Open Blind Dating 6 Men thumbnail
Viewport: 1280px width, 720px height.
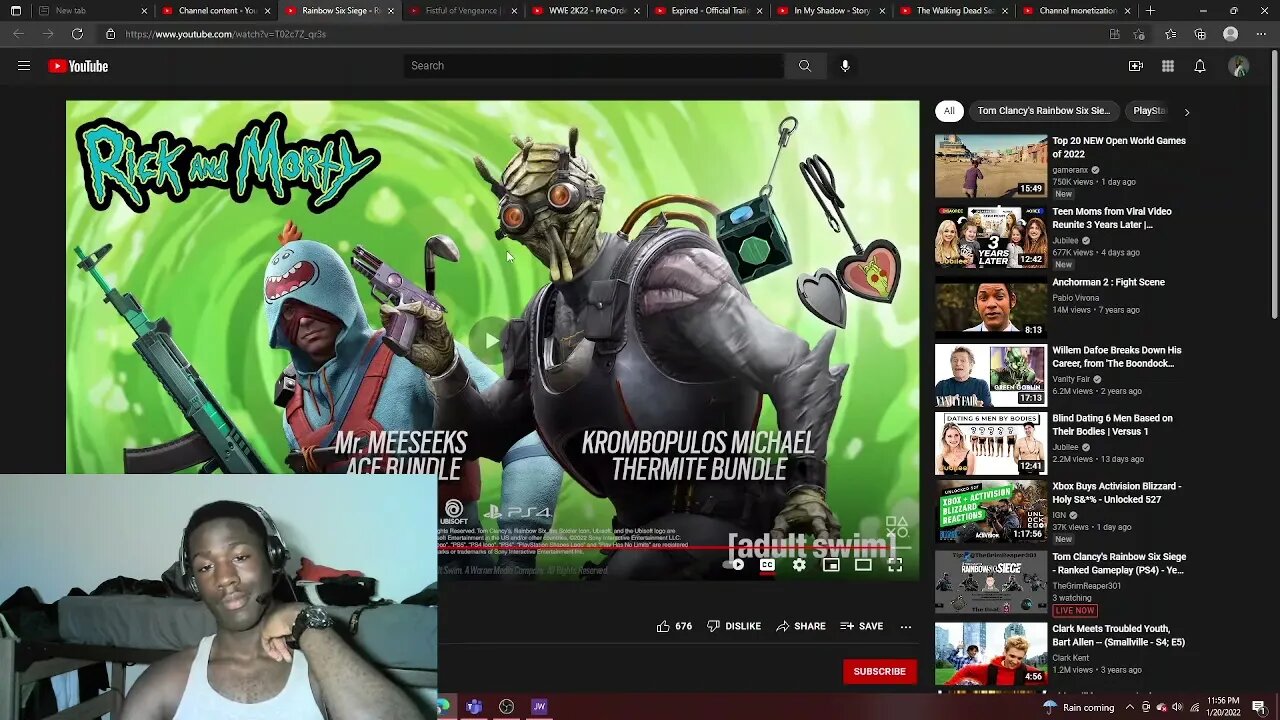(x=991, y=444)
